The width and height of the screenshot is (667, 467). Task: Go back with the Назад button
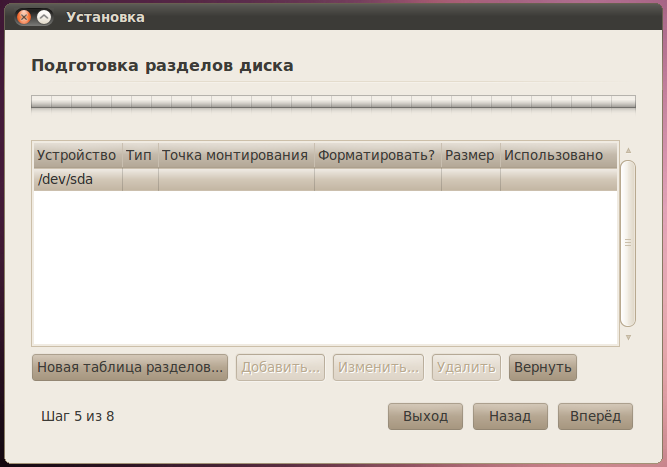(x=510, y=416)
